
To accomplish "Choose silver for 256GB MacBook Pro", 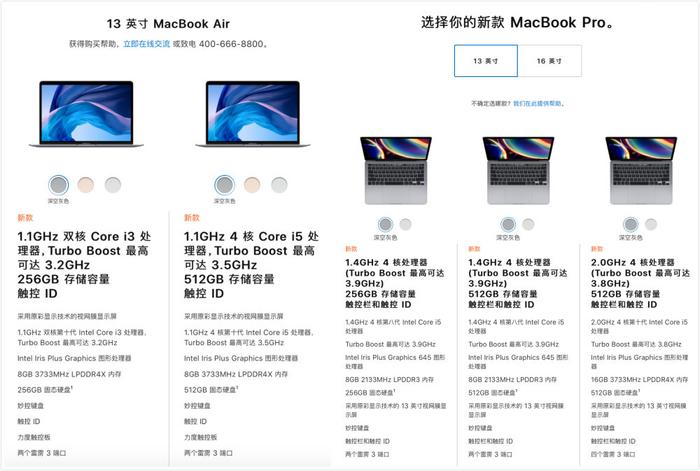I will pyautogui.click(x=405, y=224).
